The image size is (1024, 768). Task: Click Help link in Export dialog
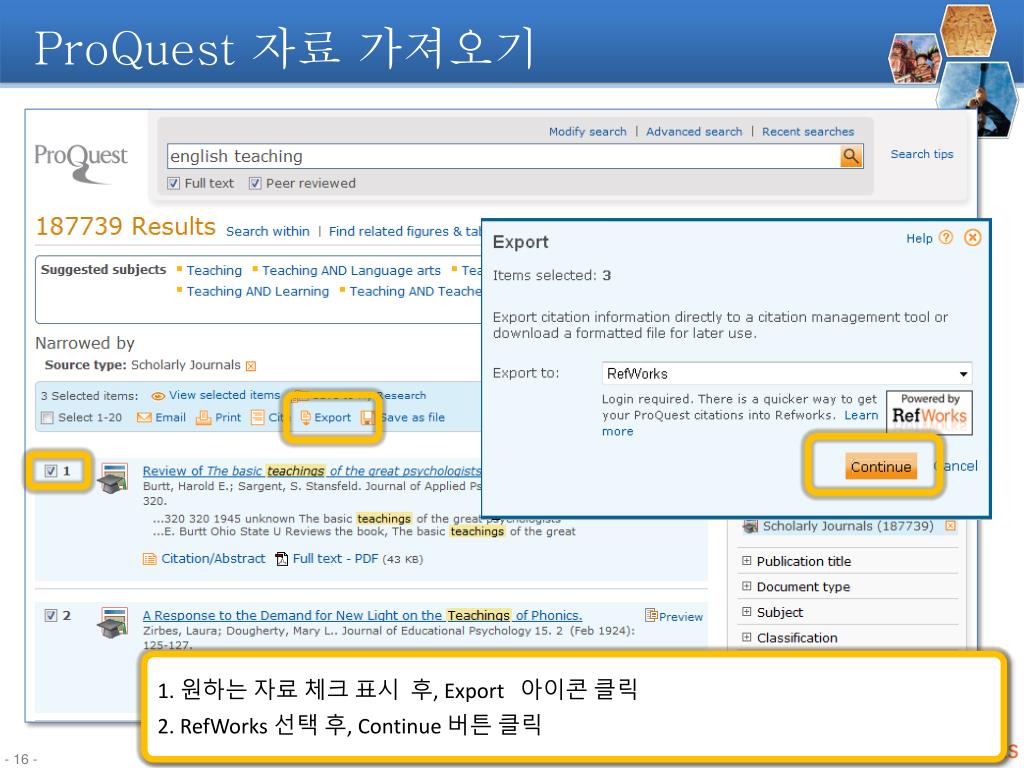click(919, 238)
